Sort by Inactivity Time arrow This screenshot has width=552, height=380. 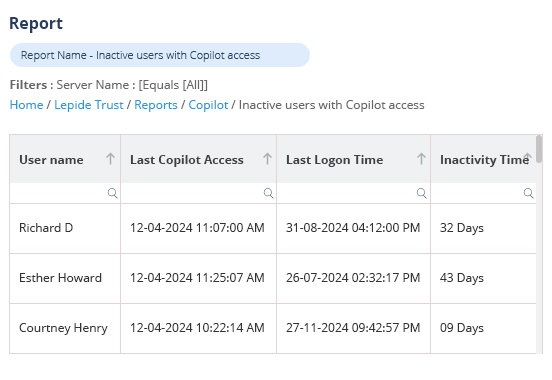pos(527,157)
